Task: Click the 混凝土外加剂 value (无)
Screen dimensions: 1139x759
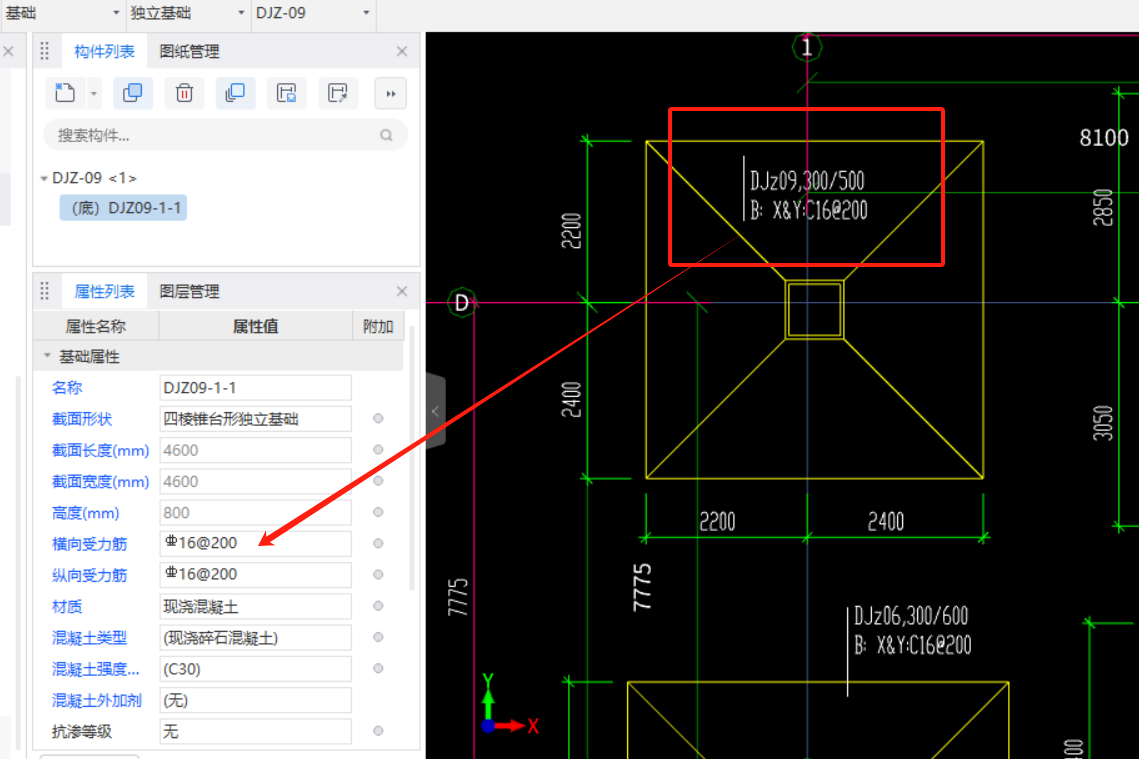Action: coord(255,700)
